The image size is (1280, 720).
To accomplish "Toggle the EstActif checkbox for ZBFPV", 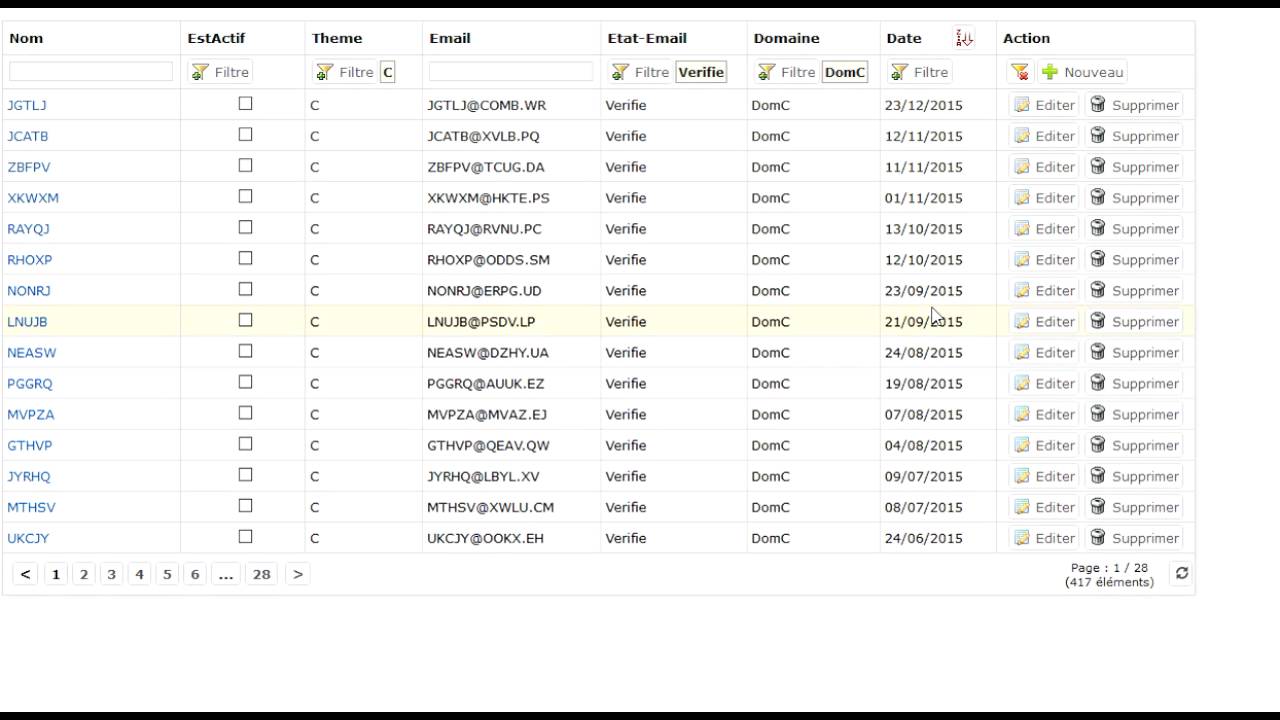I will tap(245, 166).
